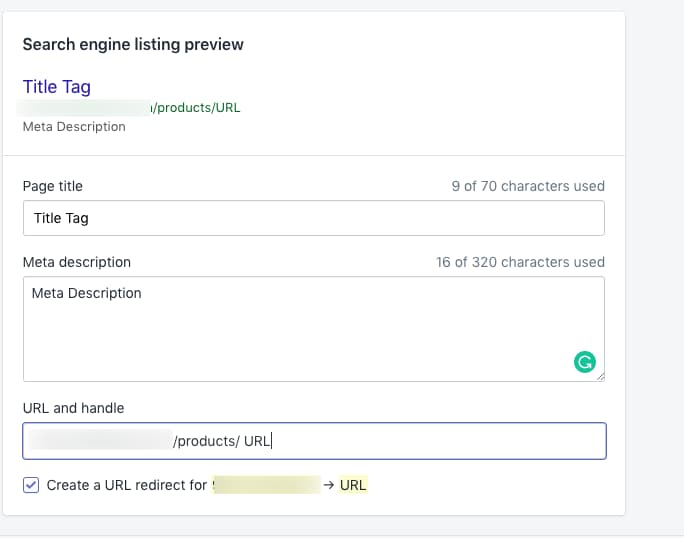Click the green Grammarly icon in Meta description
The height and width of the screenshot is (538, 684).
pos(585,363)
